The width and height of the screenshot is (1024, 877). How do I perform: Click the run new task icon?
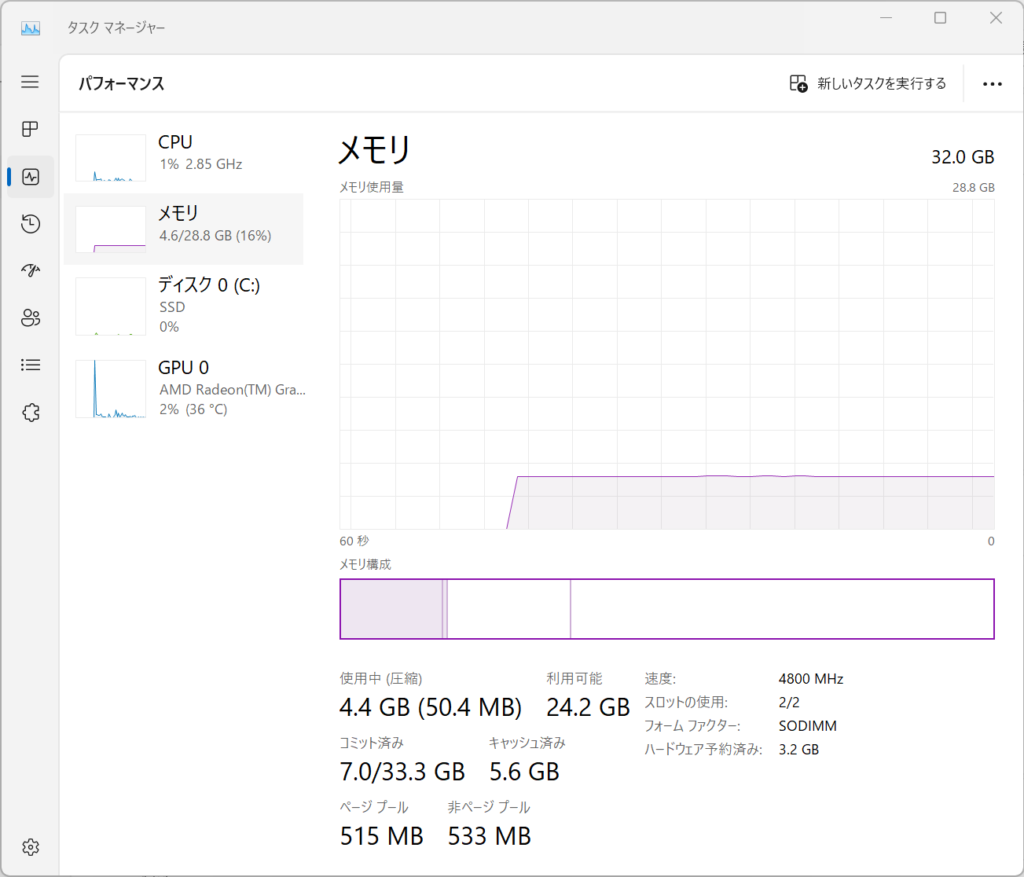[798, 84]
